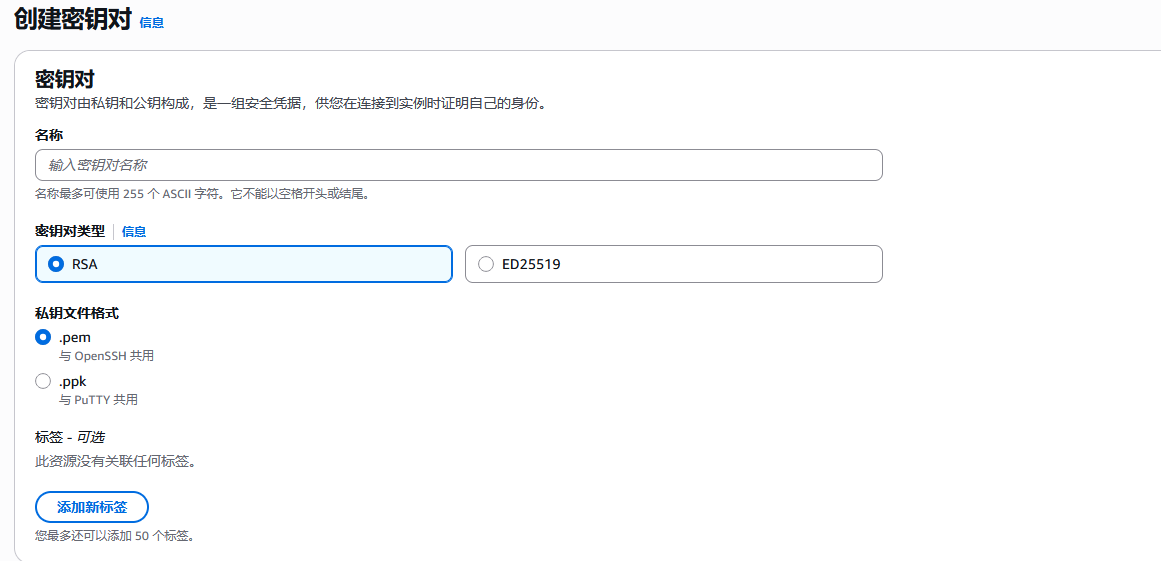Click the 密钥对 section heading
This screenshot has width=1161, height=561.
(64, 80)
